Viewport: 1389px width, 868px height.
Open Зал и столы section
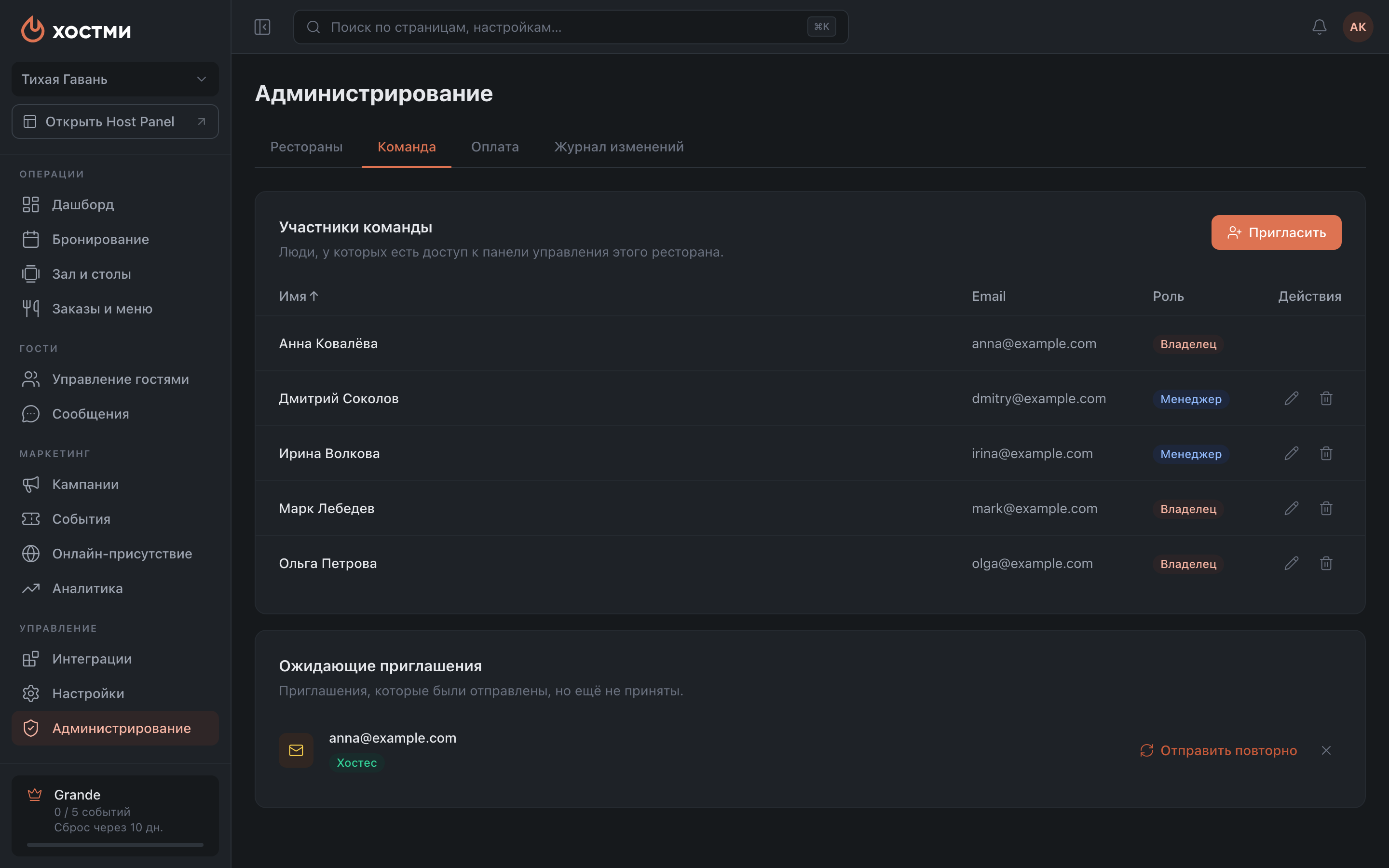coord(115,274)
